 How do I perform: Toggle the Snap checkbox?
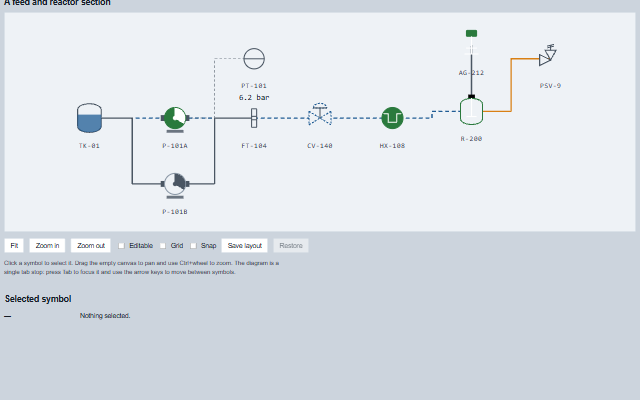point(193,246)
